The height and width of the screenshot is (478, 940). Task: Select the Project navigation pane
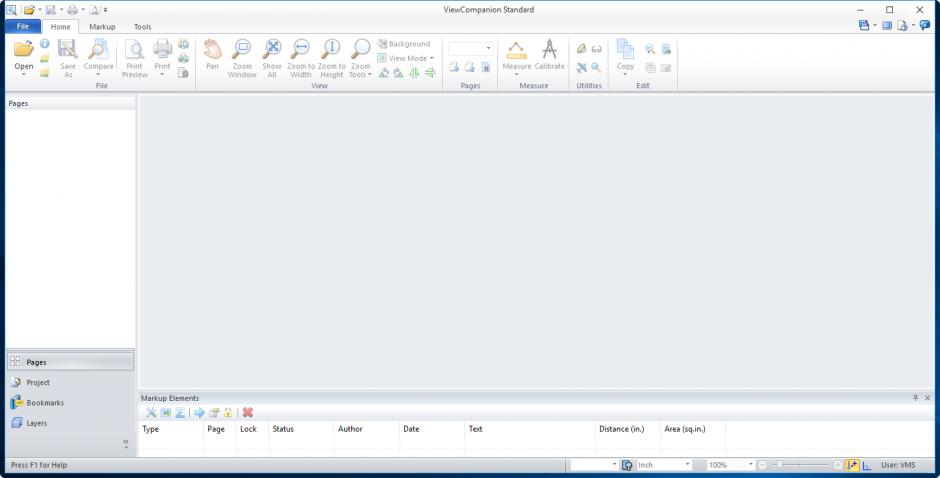70,382
